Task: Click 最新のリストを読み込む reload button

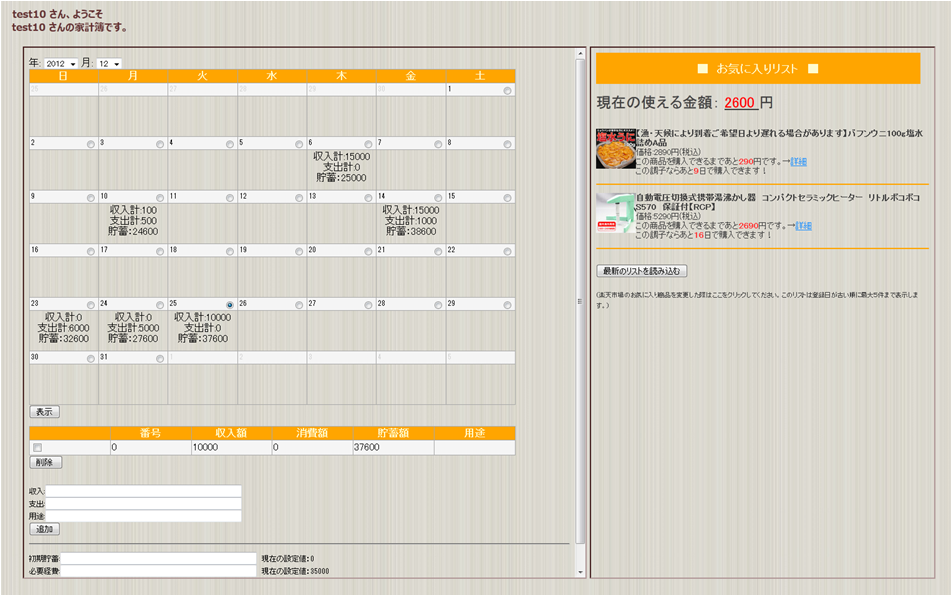Action: point(641,271)
